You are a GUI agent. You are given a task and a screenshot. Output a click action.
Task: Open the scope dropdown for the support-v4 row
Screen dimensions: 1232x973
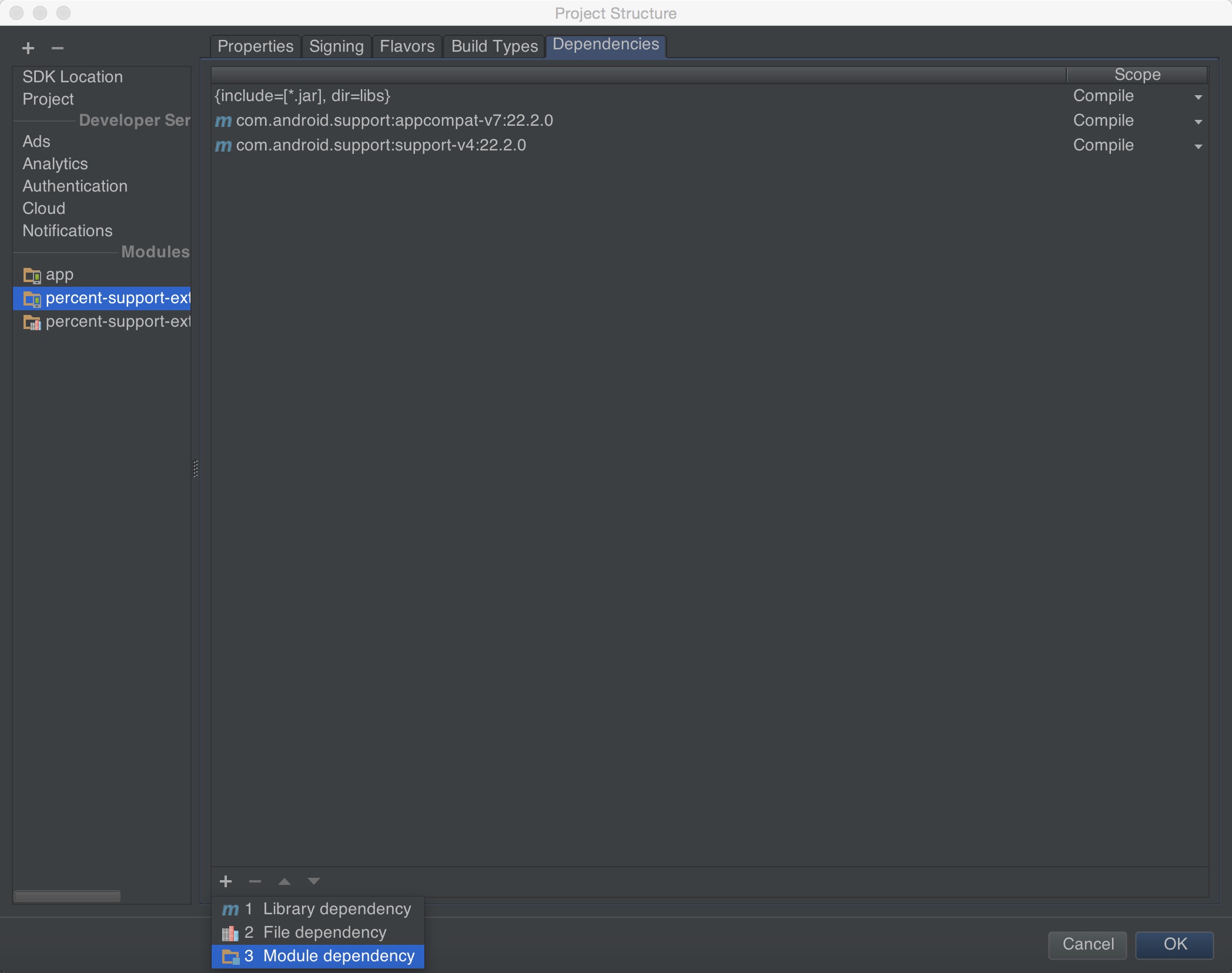[1198, 146]
